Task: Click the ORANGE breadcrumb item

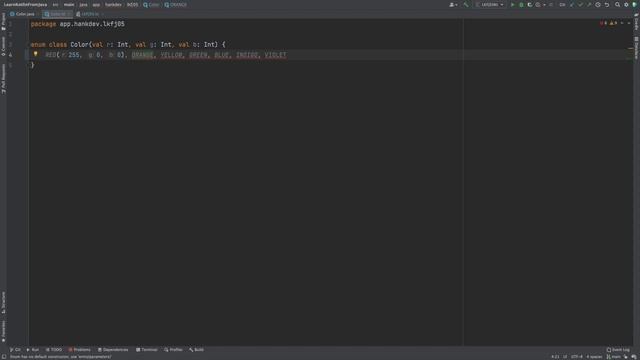Action: click(x=176, y=5)
